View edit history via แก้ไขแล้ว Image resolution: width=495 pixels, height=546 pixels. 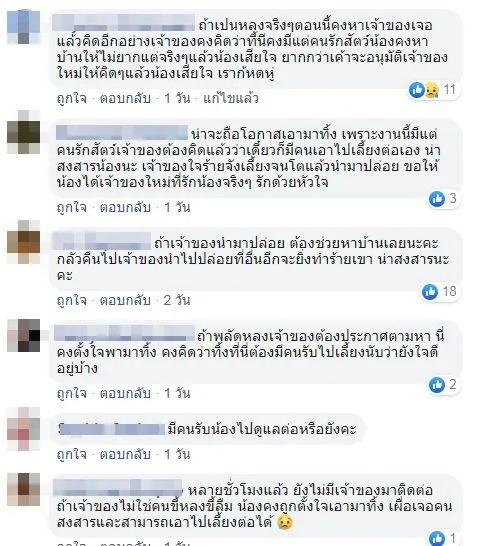(x=231, y=99)
